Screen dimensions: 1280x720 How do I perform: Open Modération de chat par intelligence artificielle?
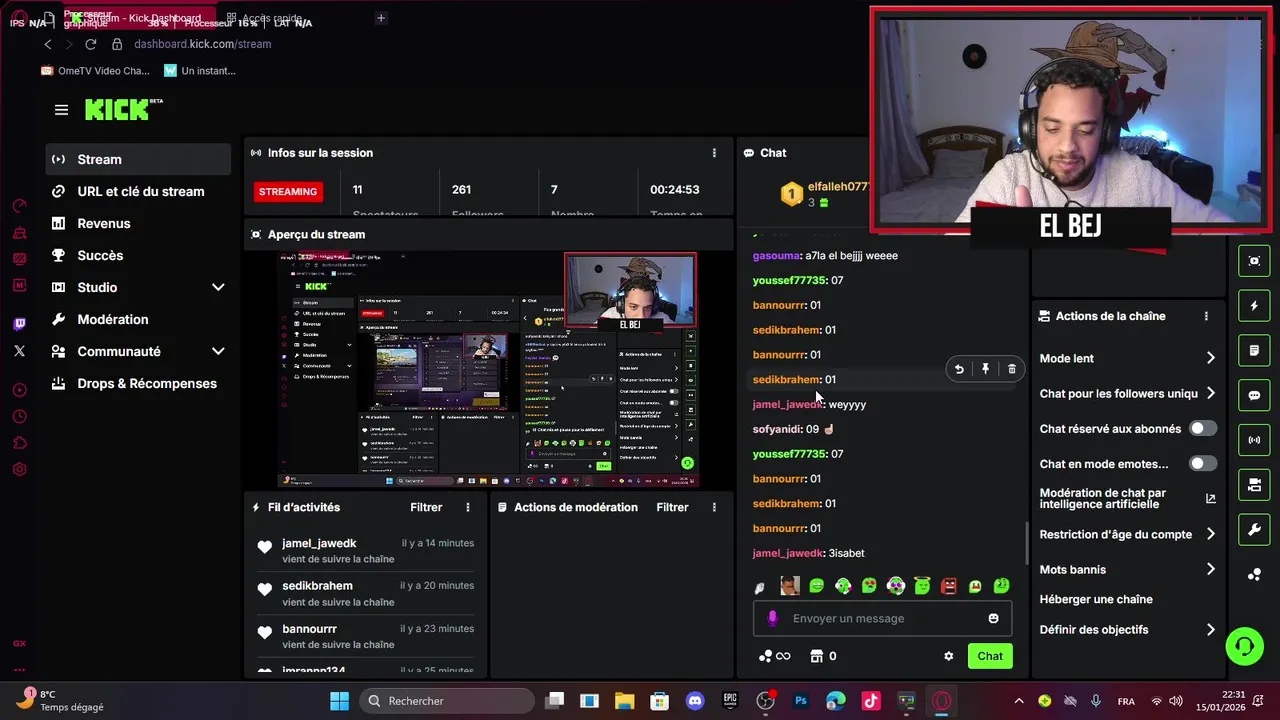1128,498
